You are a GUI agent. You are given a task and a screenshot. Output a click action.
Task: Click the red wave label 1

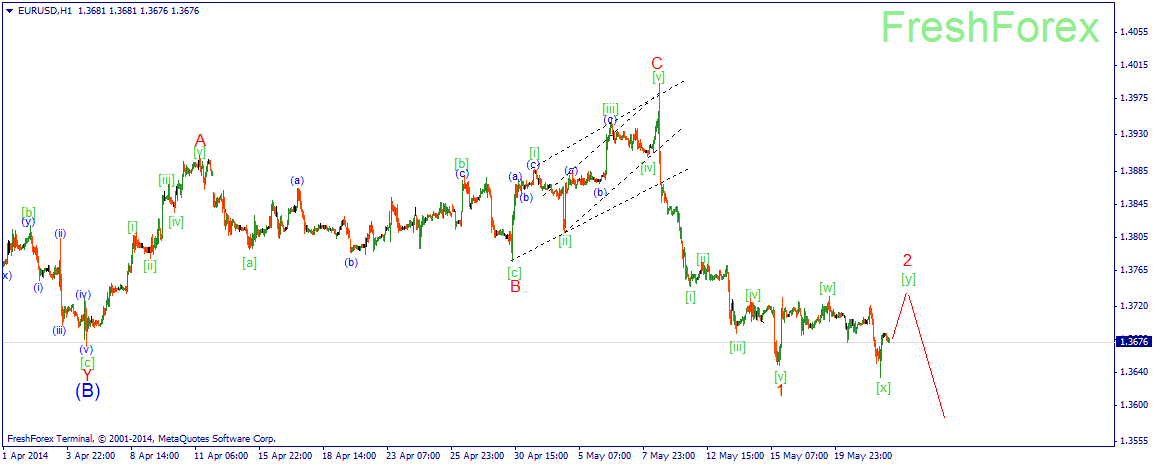tap(780, 390)
